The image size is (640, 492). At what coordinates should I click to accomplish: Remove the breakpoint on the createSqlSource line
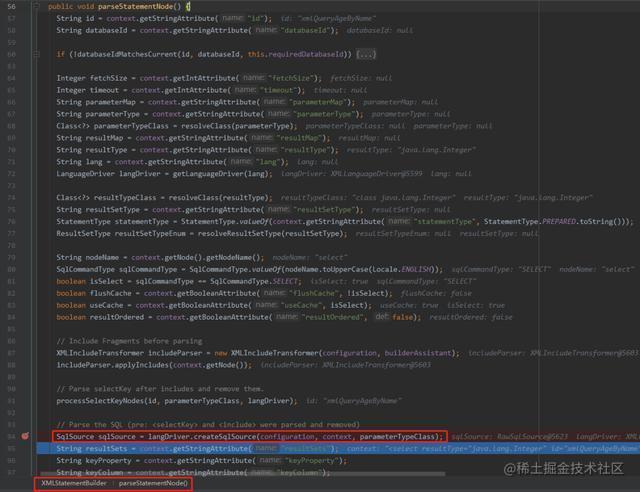click(25, 436)
